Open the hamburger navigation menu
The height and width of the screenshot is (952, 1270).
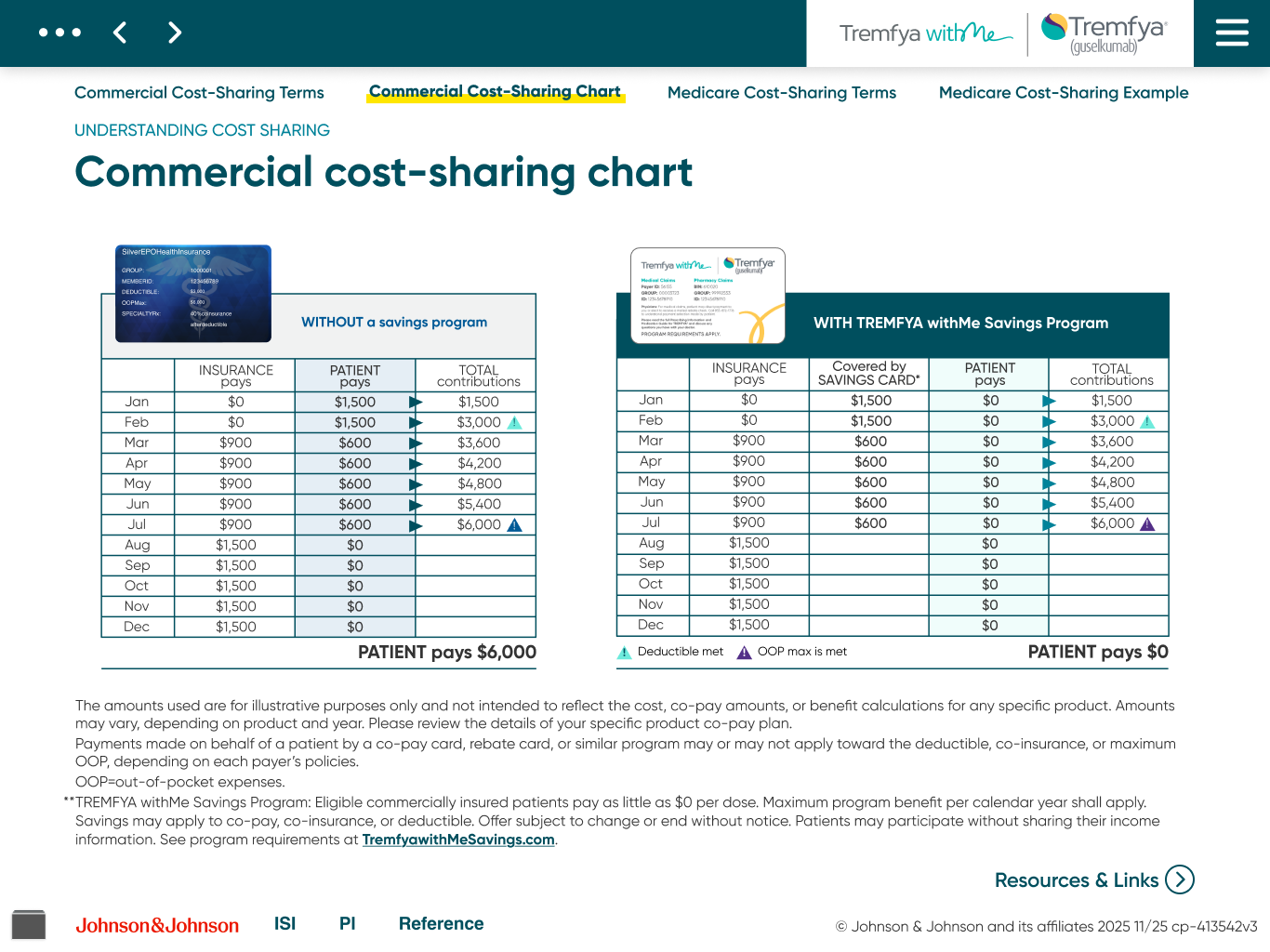click(x=1232, y=33)
